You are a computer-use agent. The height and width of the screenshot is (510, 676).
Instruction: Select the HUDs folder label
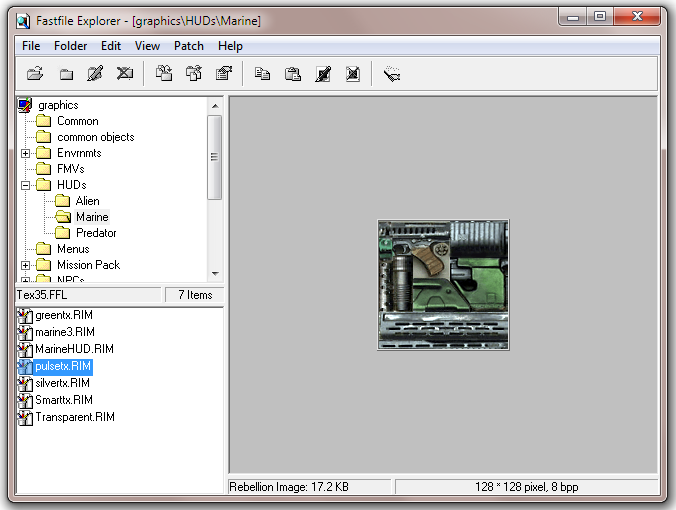(72, 185)
